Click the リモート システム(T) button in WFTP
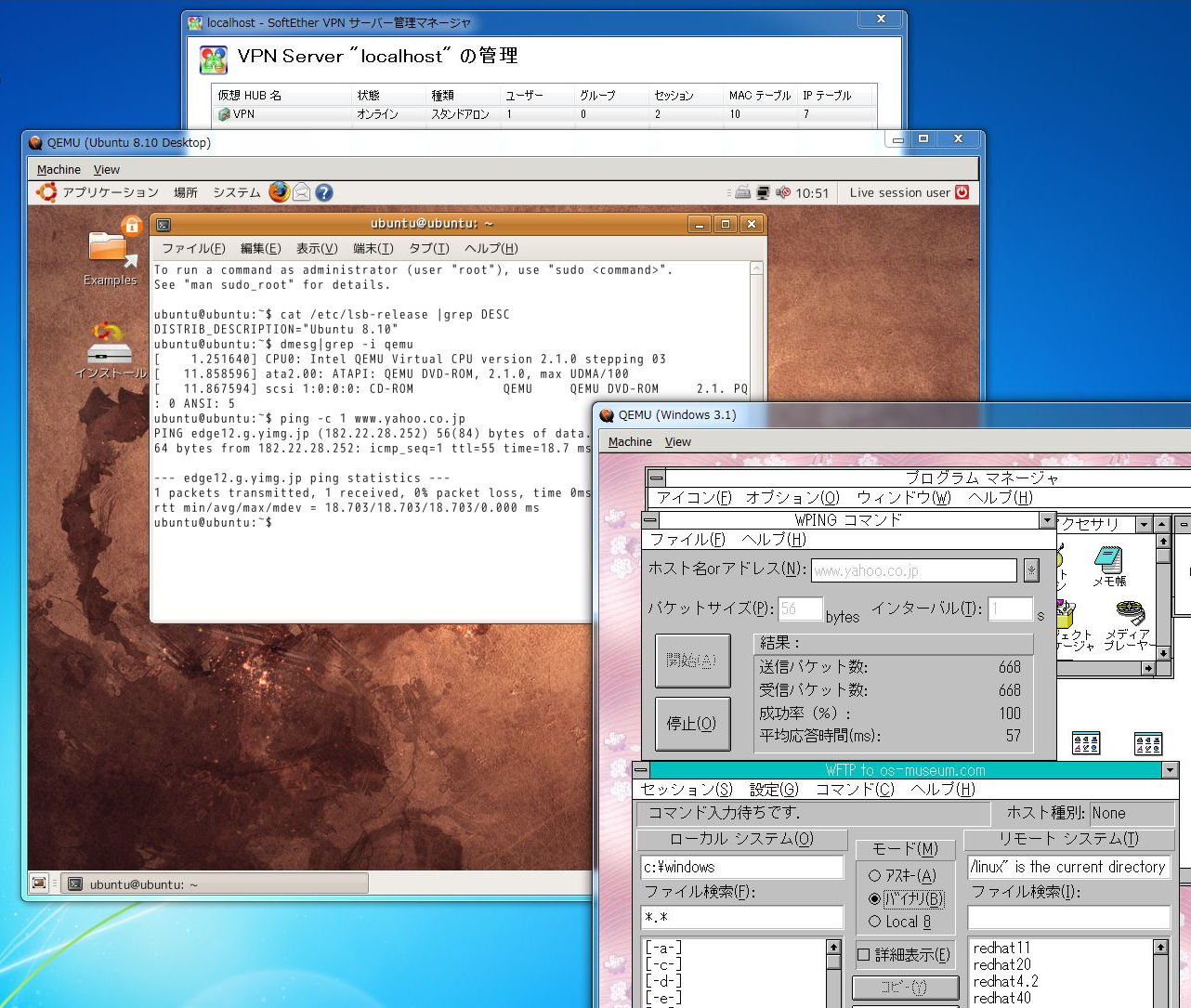This screenshot has width=1191, height=1008. click(x=1068, y=839)
